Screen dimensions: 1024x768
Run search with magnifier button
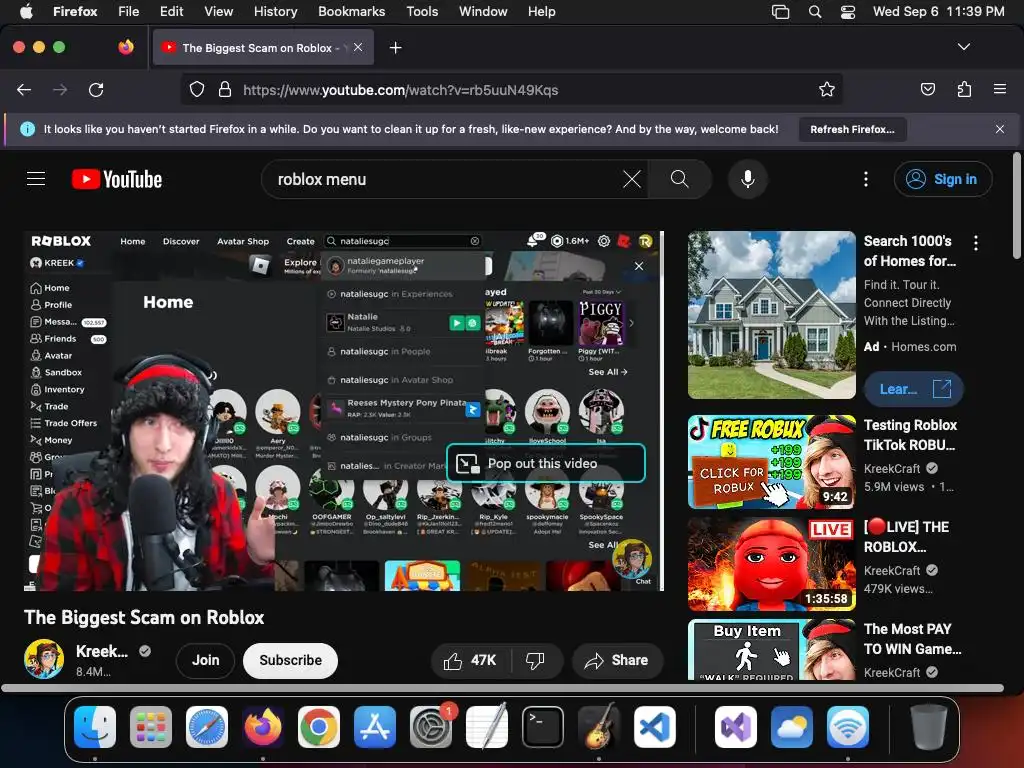679,179
